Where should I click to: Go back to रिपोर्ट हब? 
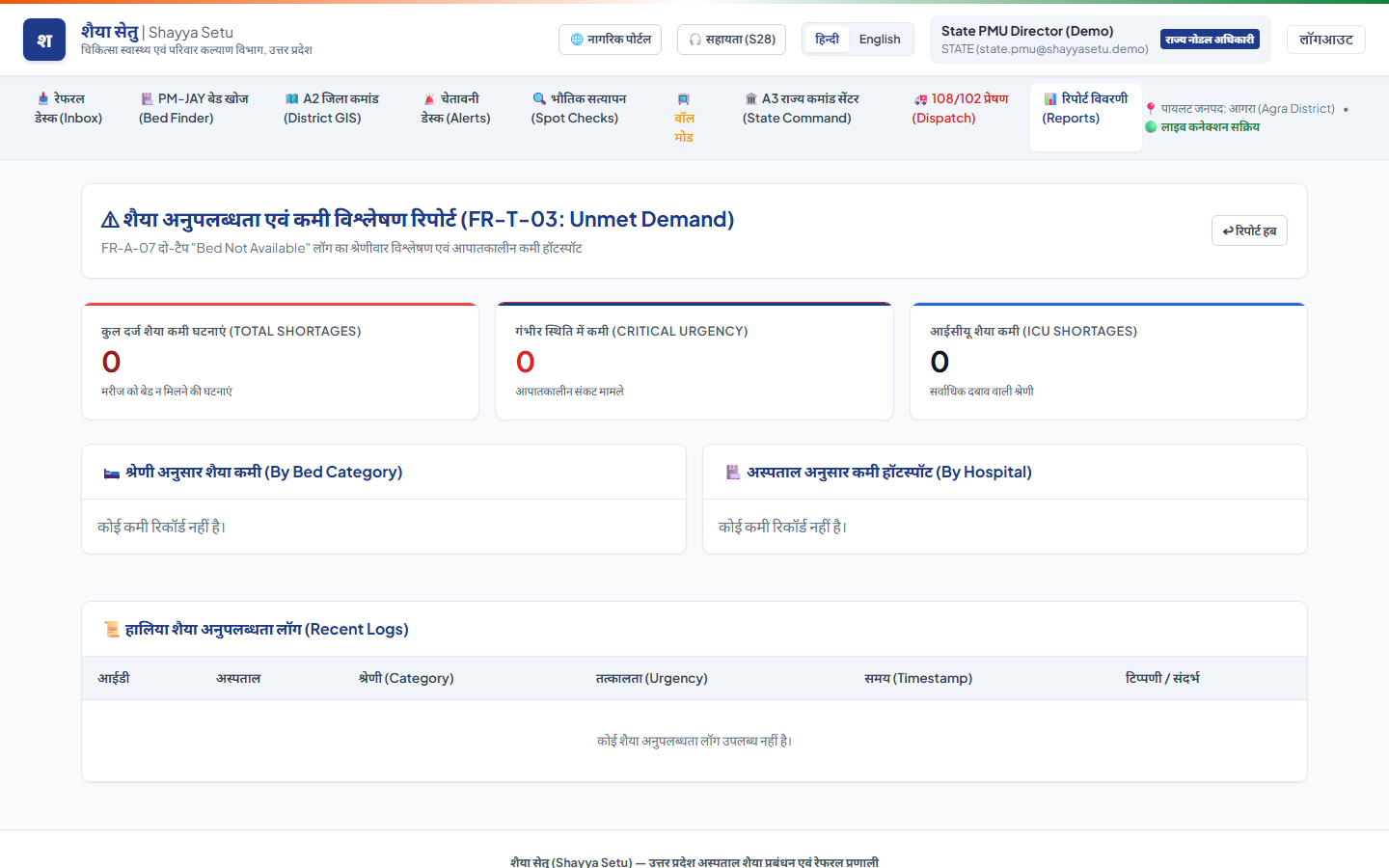click(1249, 231)
